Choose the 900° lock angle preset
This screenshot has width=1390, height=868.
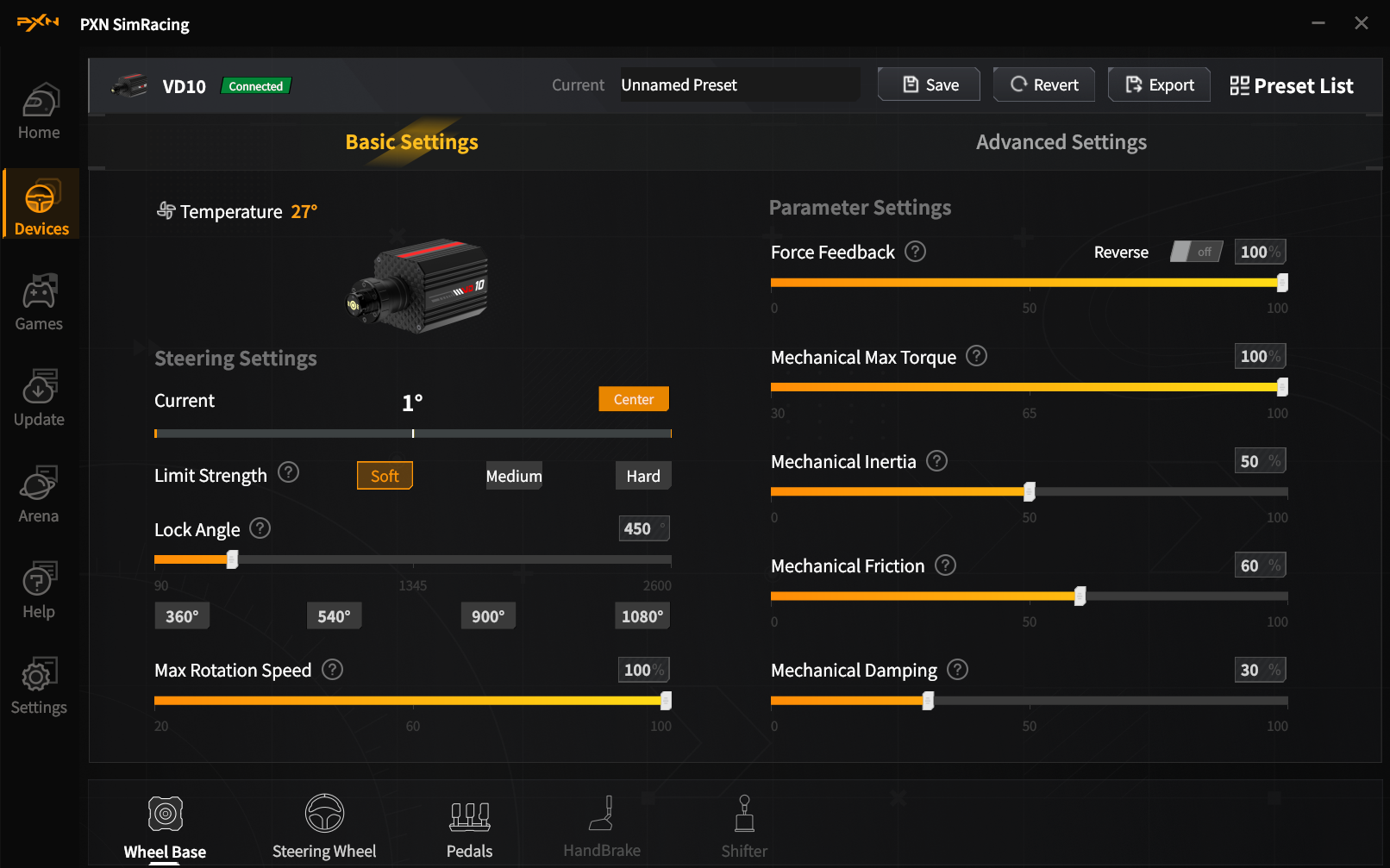click(488, 616)
